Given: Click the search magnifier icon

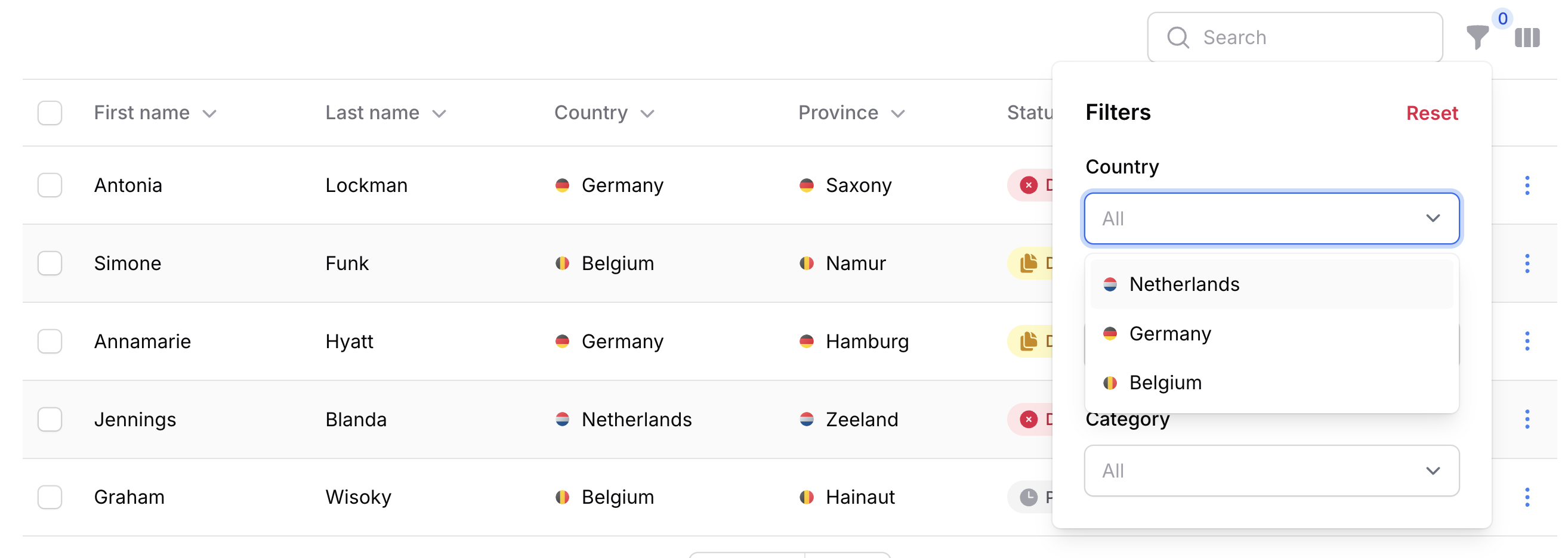Looking at the screenshot, I should point(1178,38).
